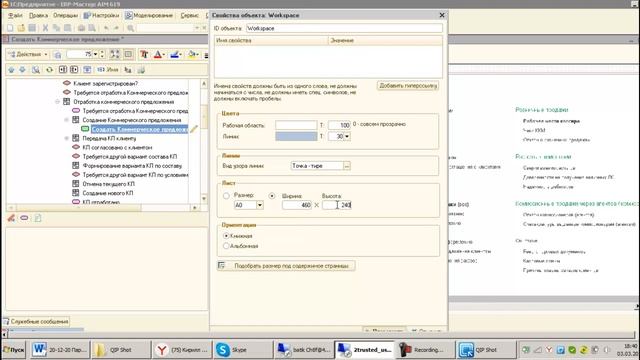Image resolution: width=640 pixels, height=360 pixels.
Task: Open the A0 sheet size dropdown
Action: click(x=260, y=205)
